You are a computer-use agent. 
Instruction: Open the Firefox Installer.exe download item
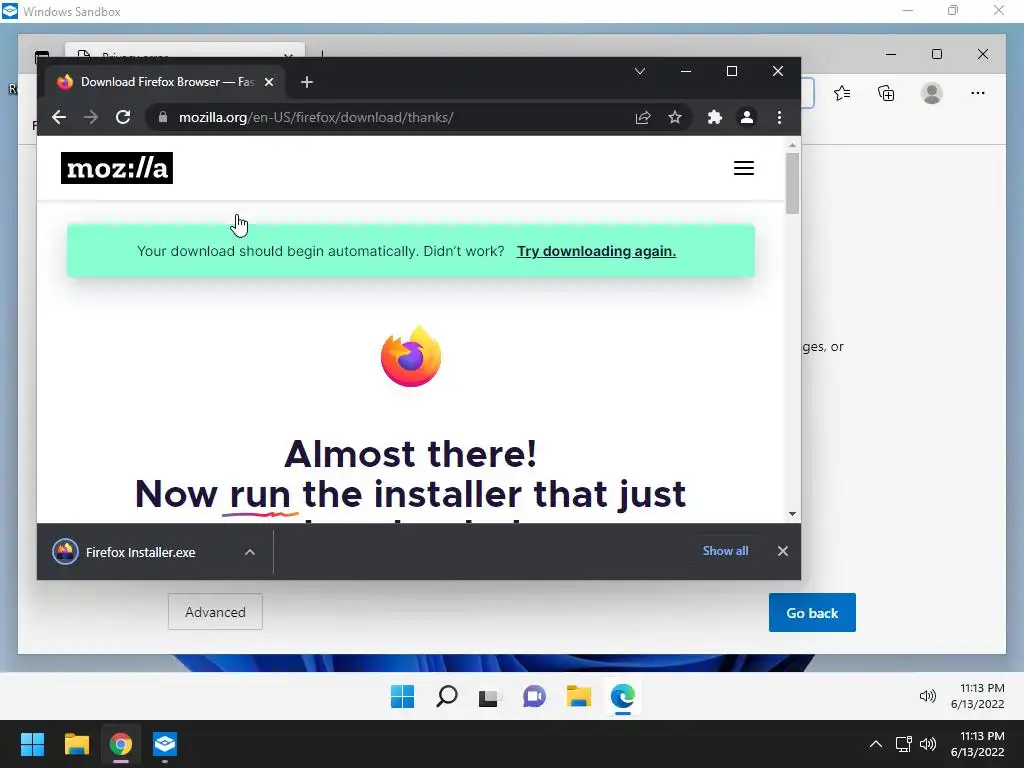tap(140, 552)
